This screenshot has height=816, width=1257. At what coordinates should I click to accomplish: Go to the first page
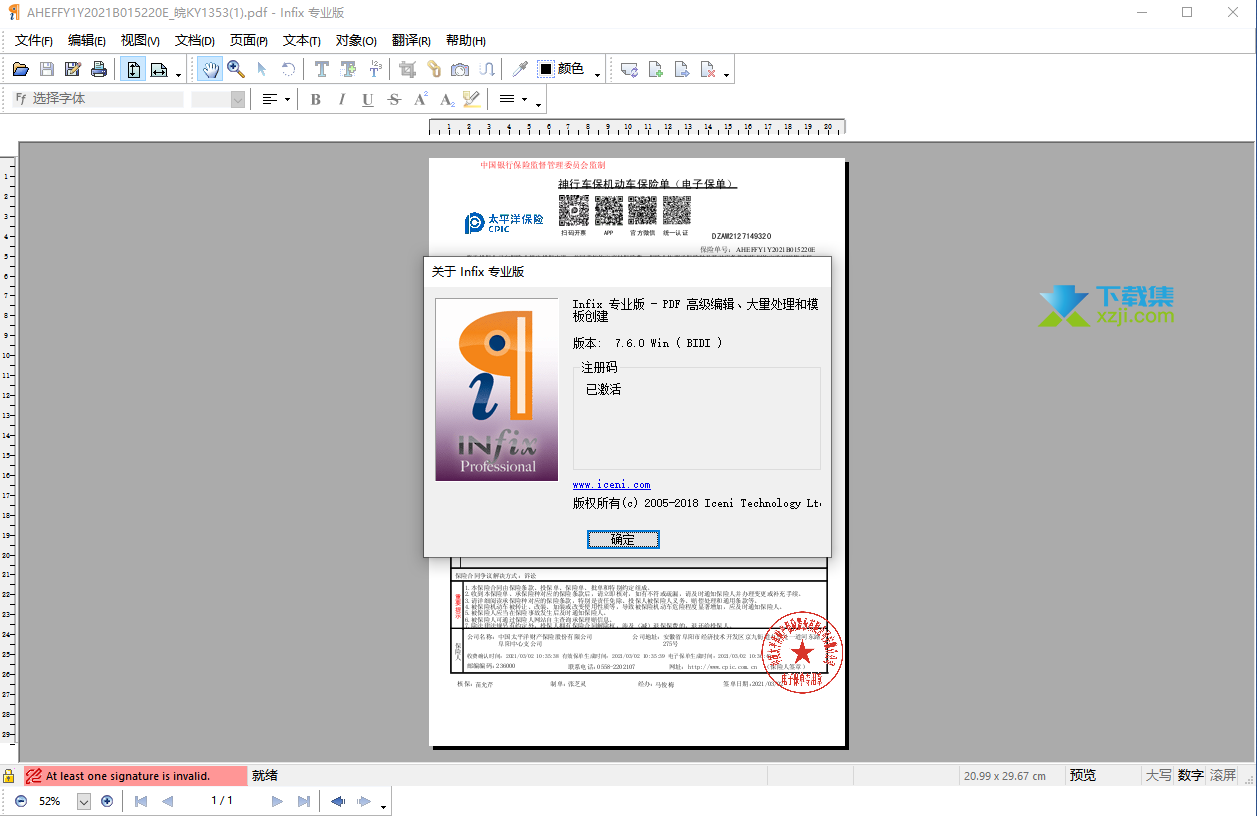click(141, 801)
